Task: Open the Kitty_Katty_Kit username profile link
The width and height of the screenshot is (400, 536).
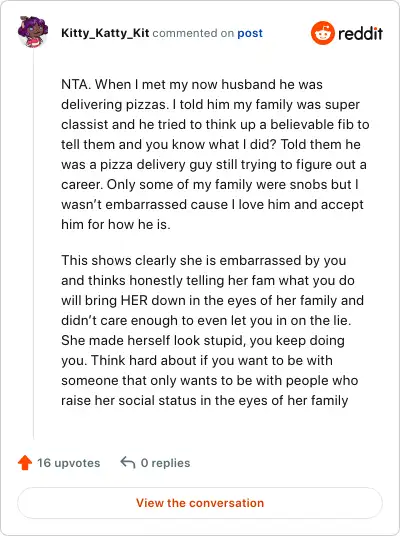Action: (x=105, y=33)
